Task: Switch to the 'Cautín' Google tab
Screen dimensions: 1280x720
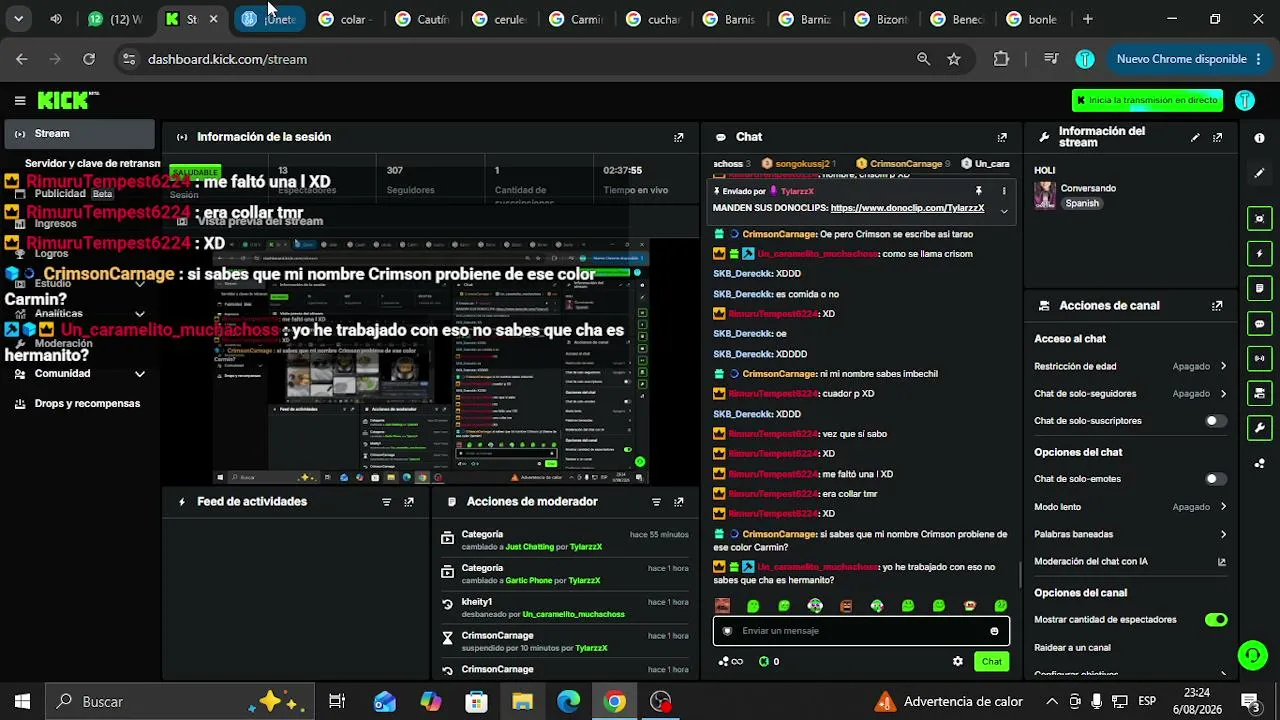Action: [423, 19]
